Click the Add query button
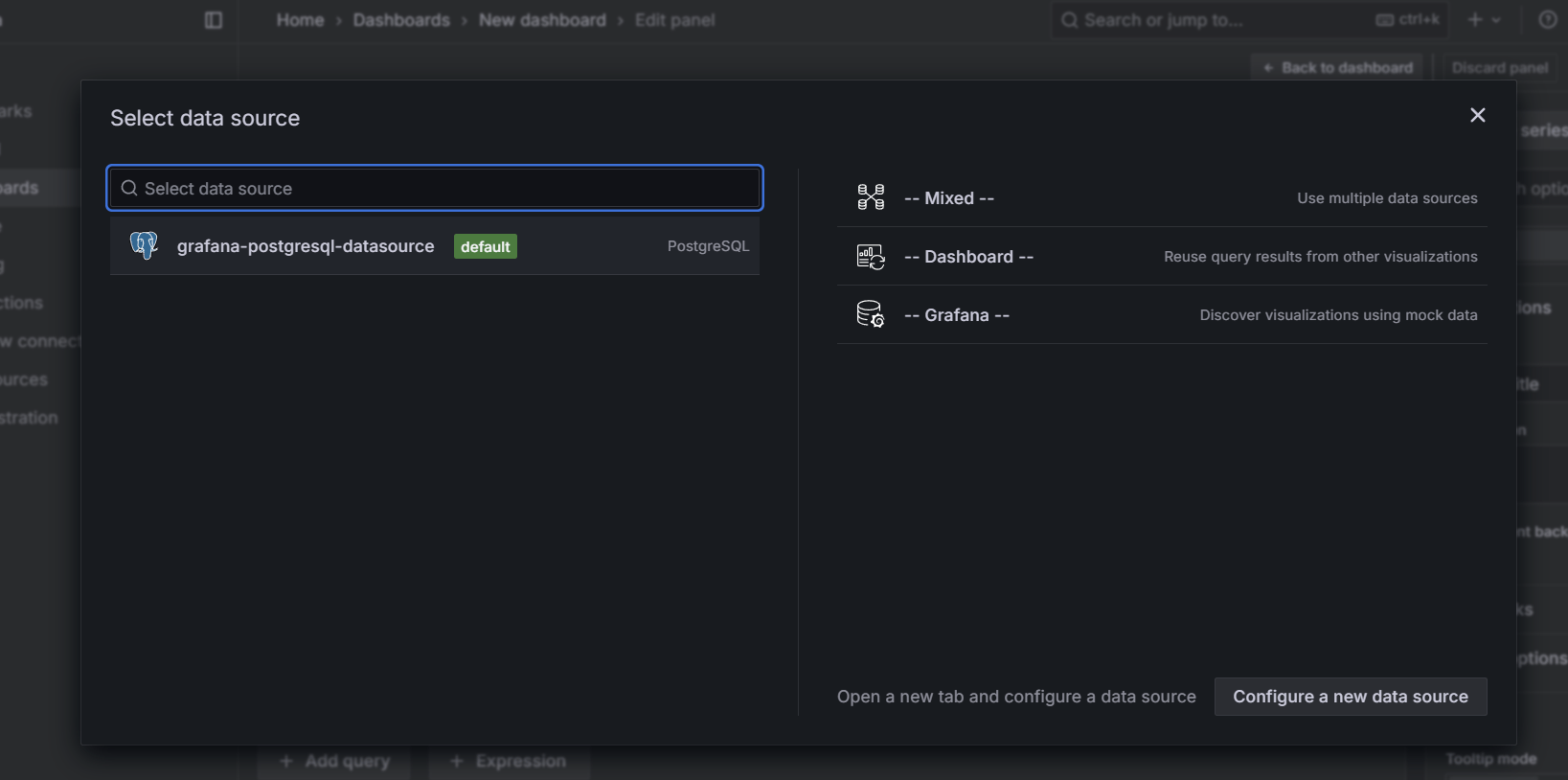This screenshot has width=1568, height=780. pos(334,761)
